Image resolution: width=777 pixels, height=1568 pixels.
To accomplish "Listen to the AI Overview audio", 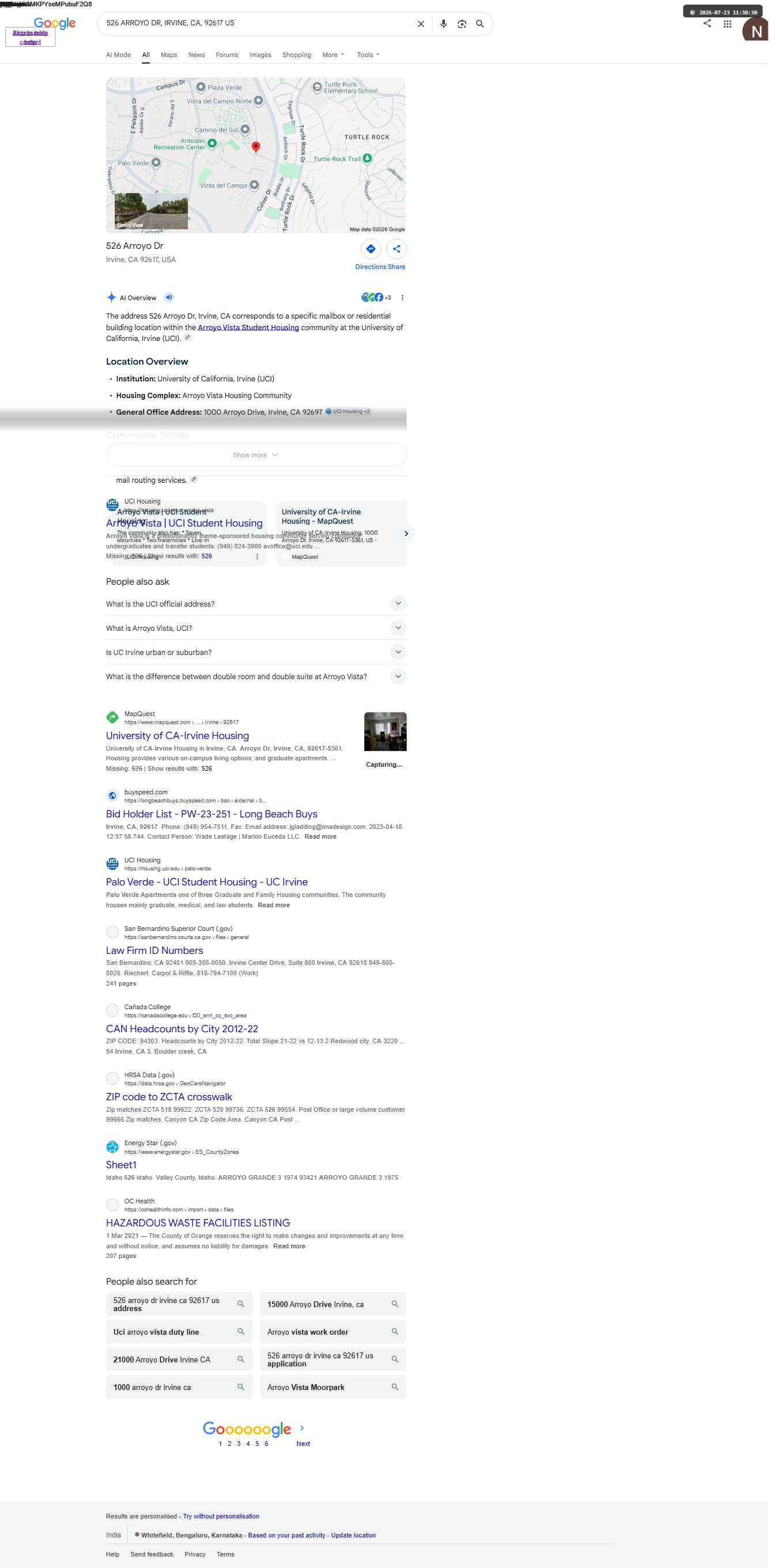I will 169,297.
